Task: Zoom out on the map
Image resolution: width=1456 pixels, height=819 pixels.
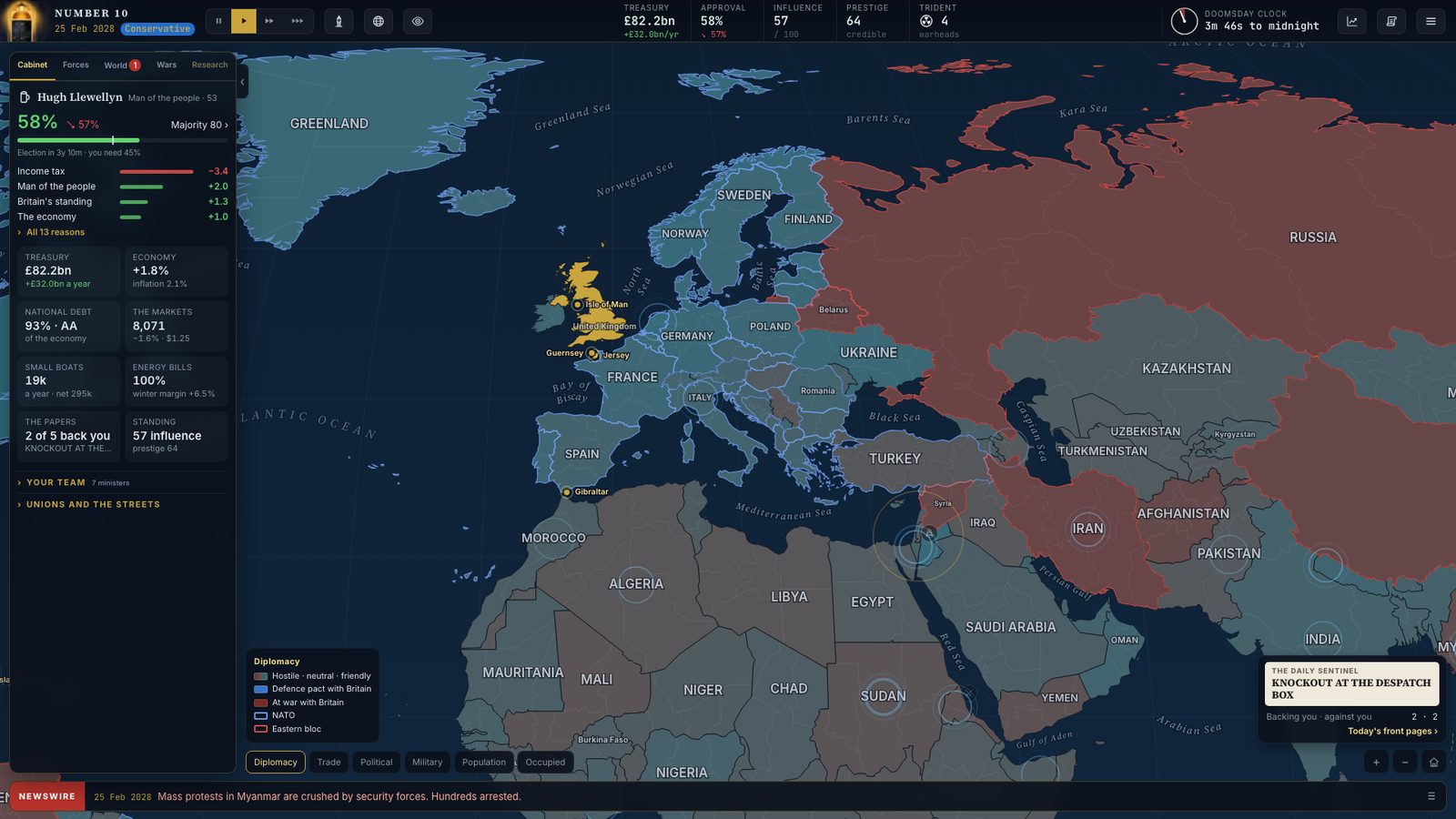Action: (1405, 763)
